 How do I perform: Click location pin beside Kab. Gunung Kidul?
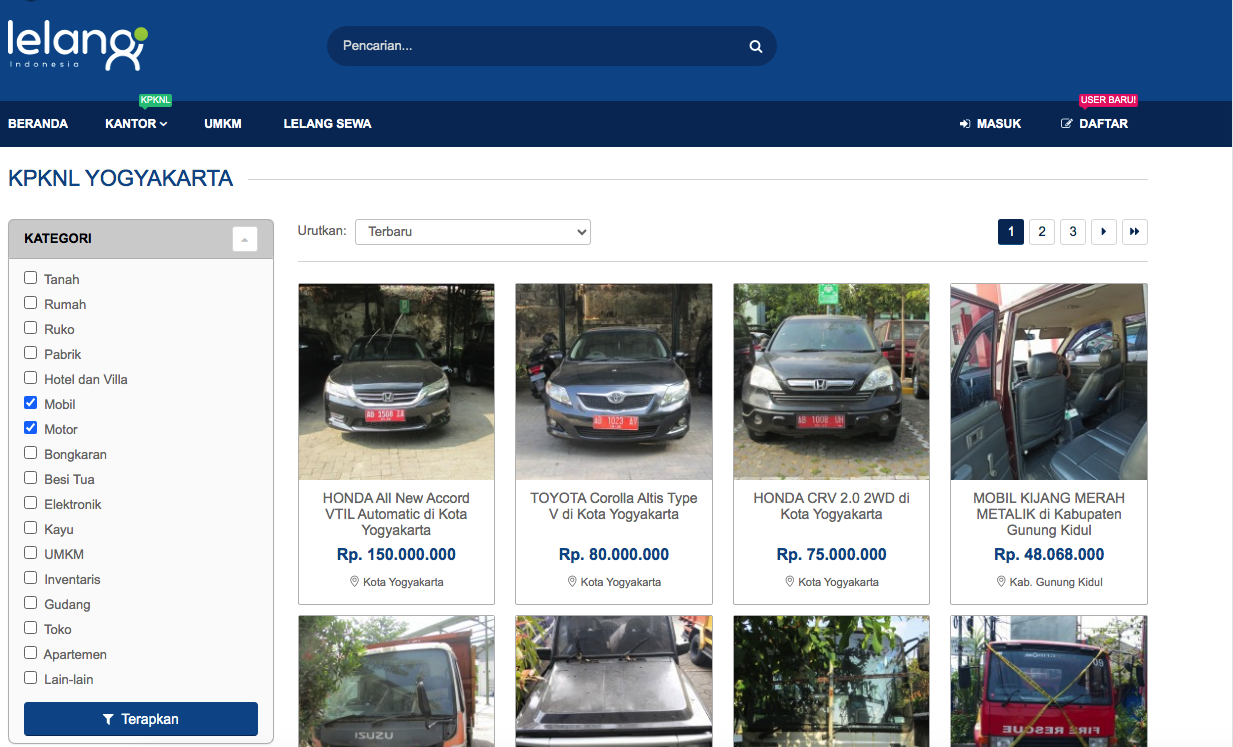pyautogui.click(x=1001, y=581)
